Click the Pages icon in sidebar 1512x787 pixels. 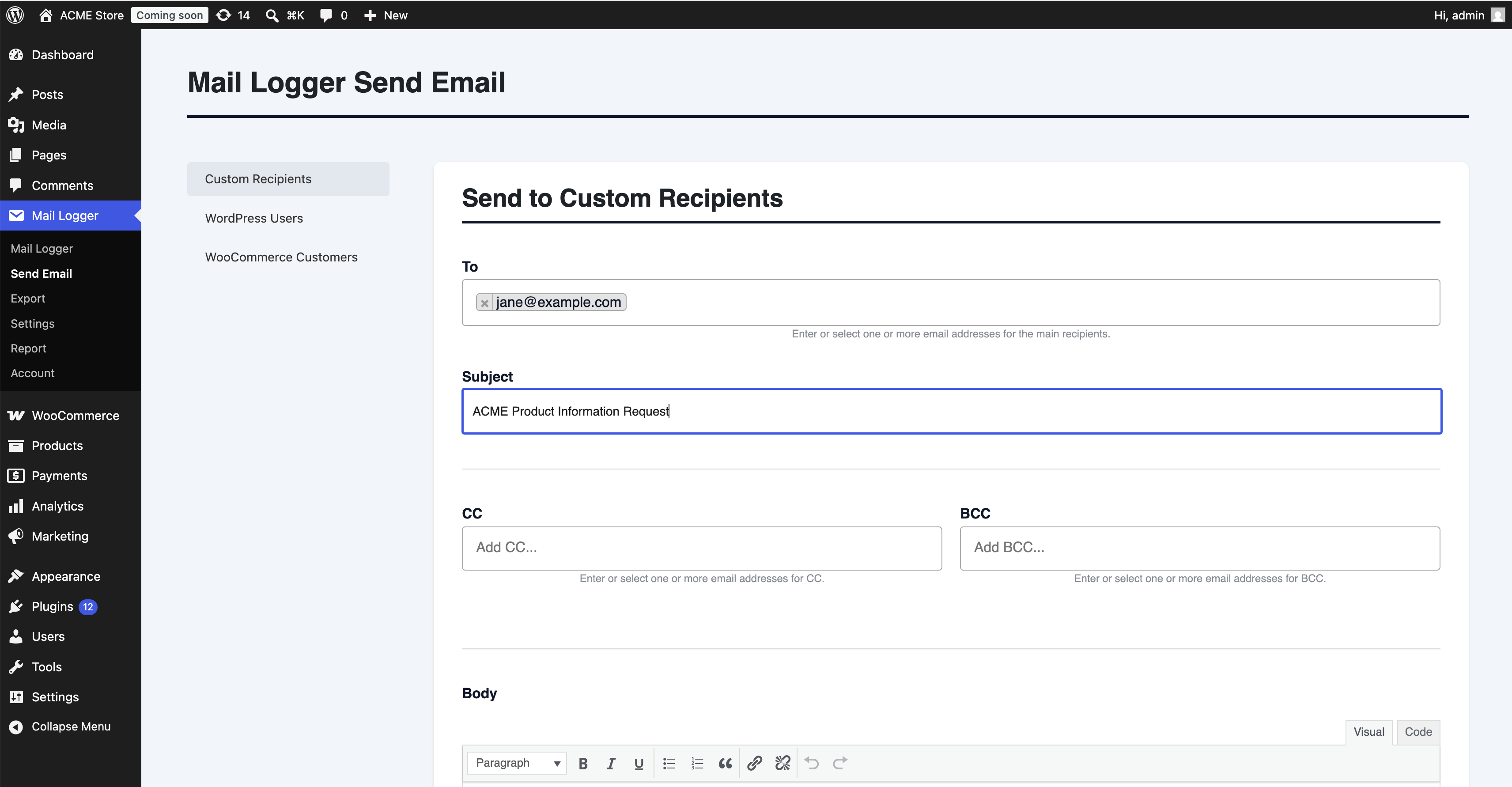tap(16, 155)
